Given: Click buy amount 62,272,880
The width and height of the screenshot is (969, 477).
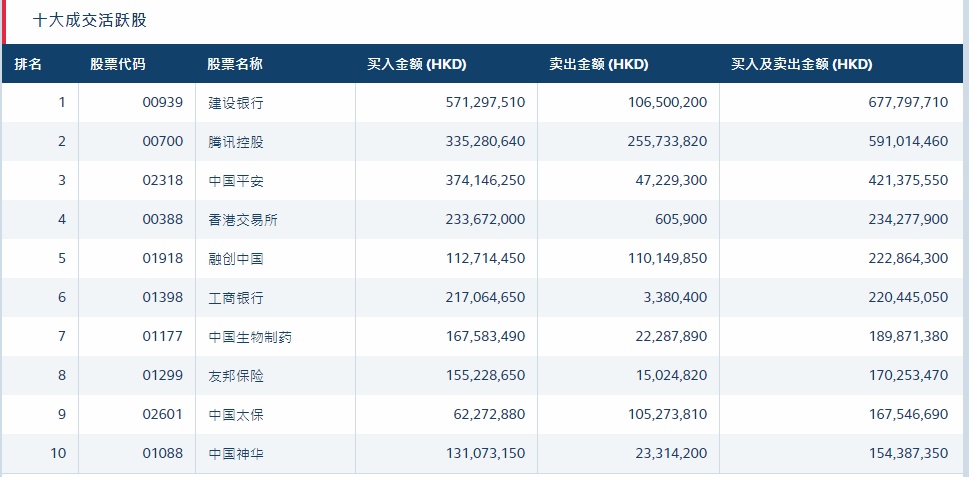Looking at the screenshot, I should (x=489, y=414).
